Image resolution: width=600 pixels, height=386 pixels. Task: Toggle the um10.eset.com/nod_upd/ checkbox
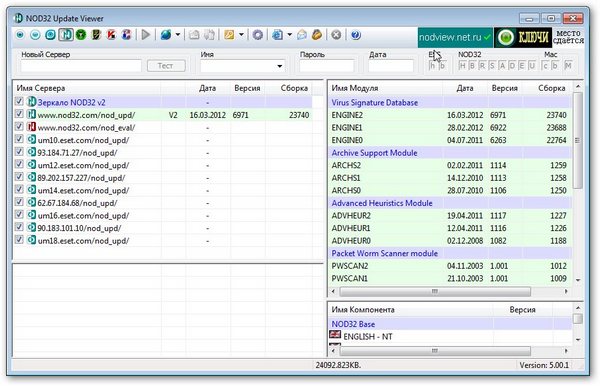(19, 139)
